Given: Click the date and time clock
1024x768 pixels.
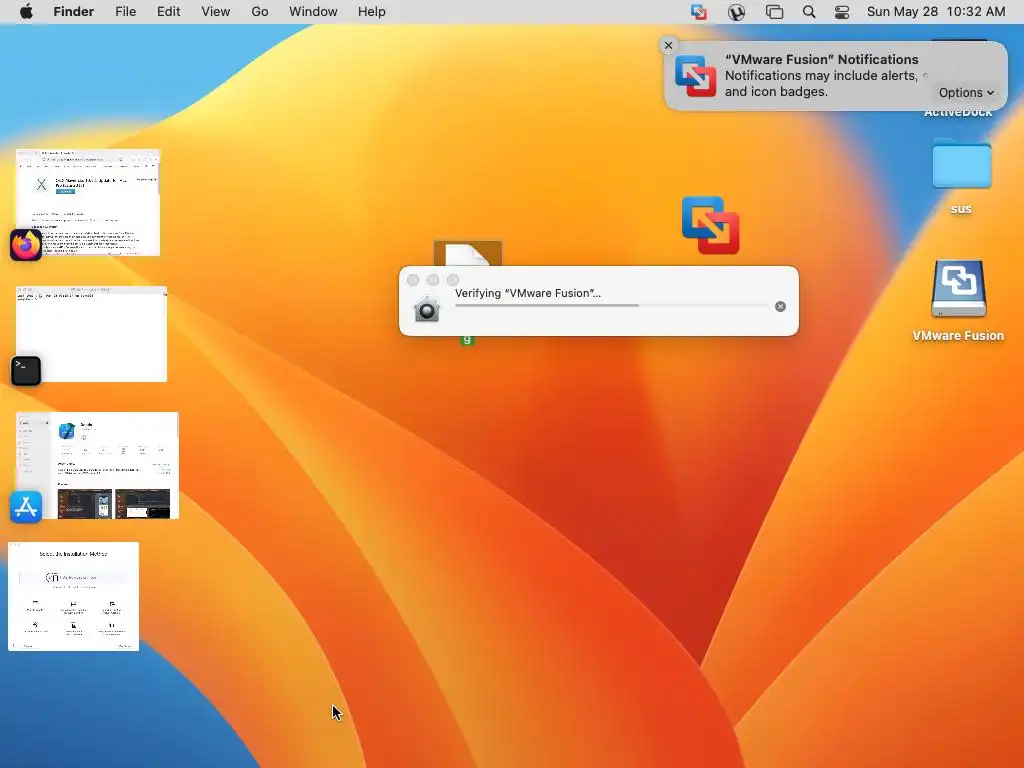Looking at the screenshot, I should pos(936,12).
